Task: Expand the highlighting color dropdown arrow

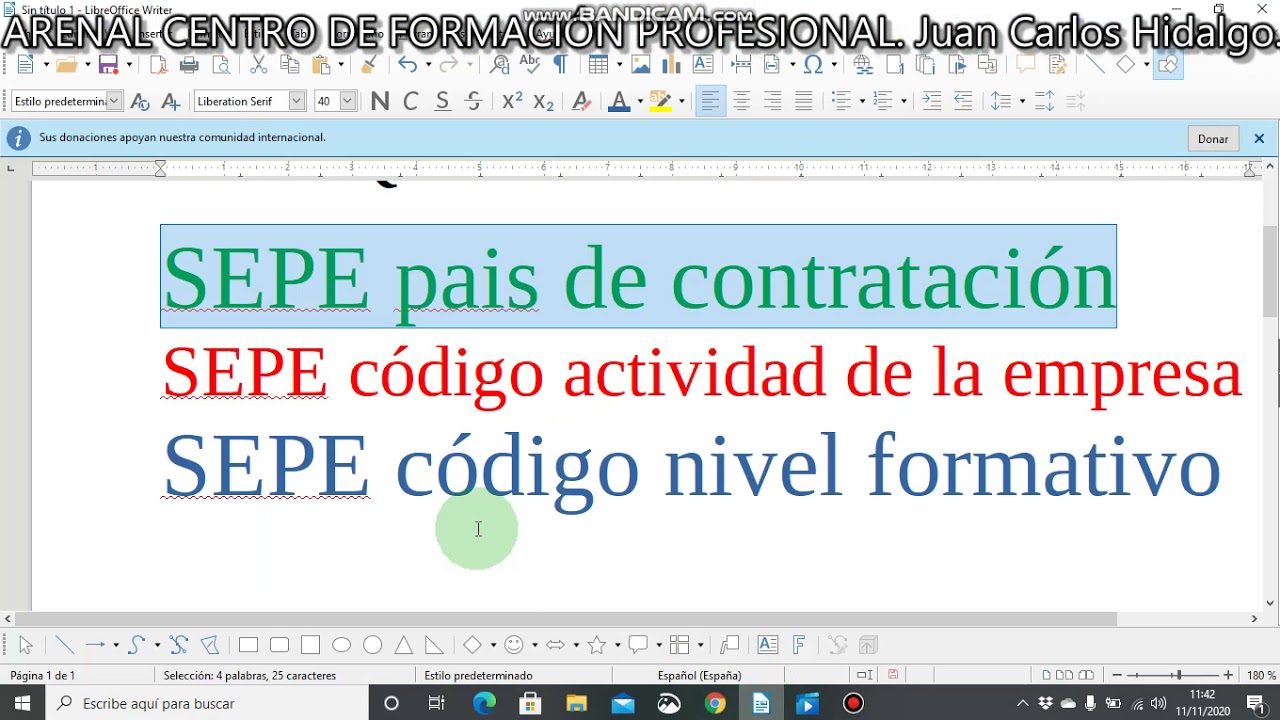Action: [681, 101]
